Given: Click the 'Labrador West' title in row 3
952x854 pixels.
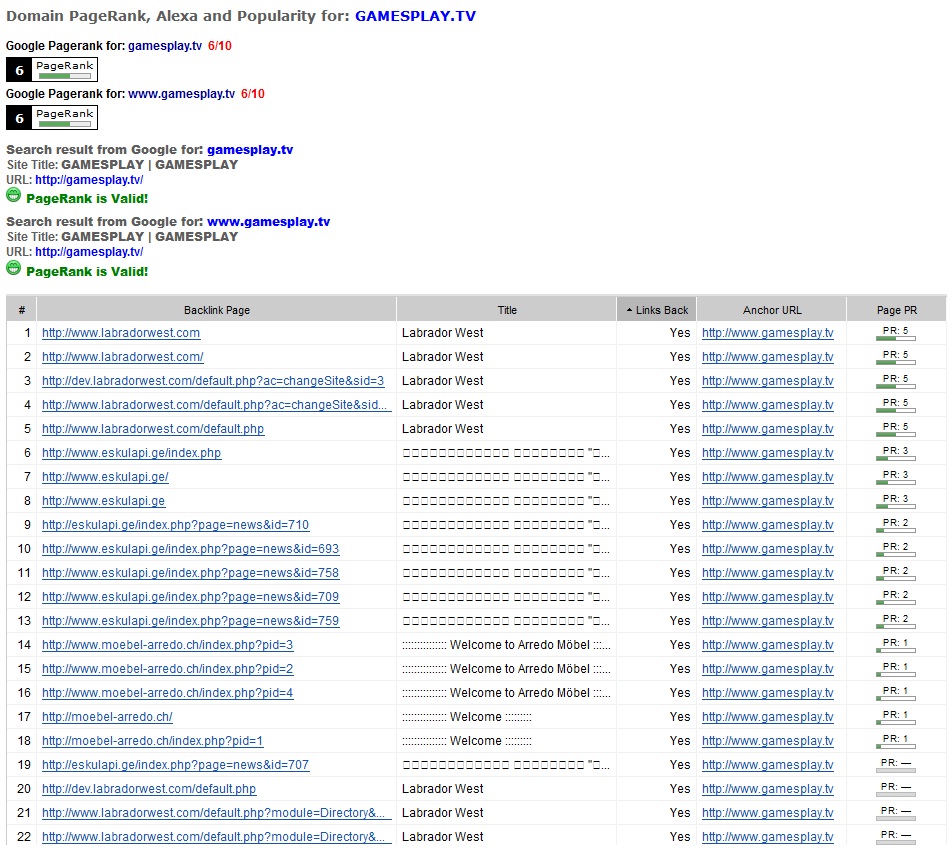Looking at the screenshot, I should pyautogui.click(x=443, y=381).
